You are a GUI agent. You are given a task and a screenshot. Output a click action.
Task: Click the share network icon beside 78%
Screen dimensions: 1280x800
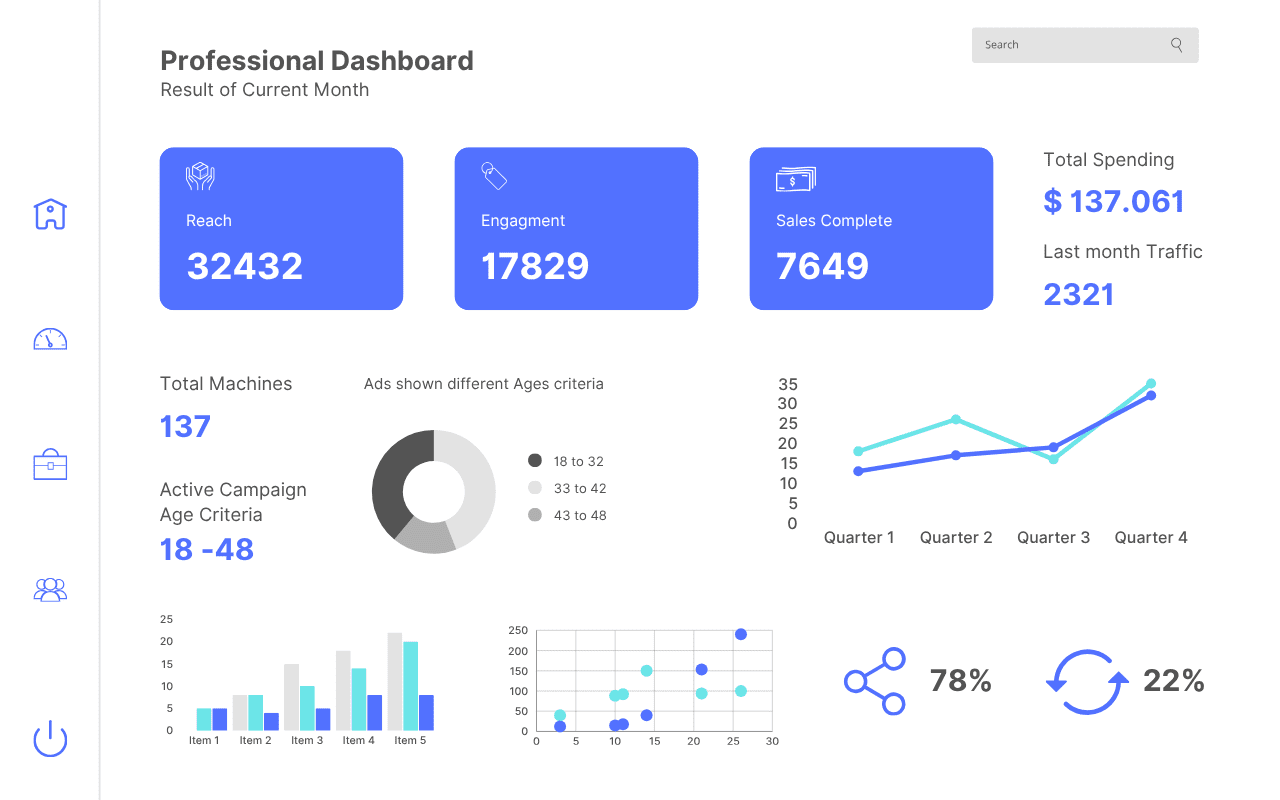tap(875, 681)
